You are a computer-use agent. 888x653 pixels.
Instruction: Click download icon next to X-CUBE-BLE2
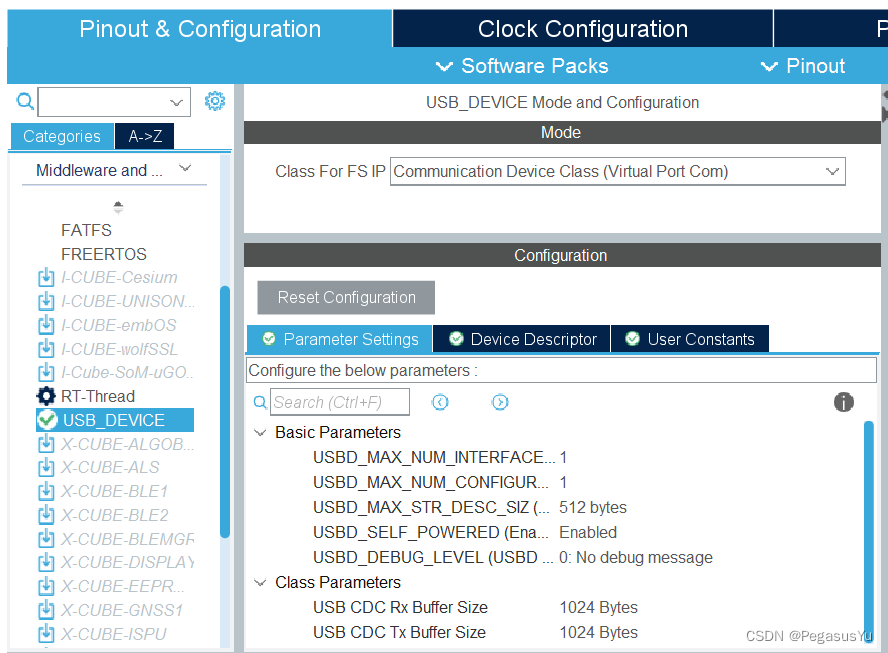click(46, 515)
